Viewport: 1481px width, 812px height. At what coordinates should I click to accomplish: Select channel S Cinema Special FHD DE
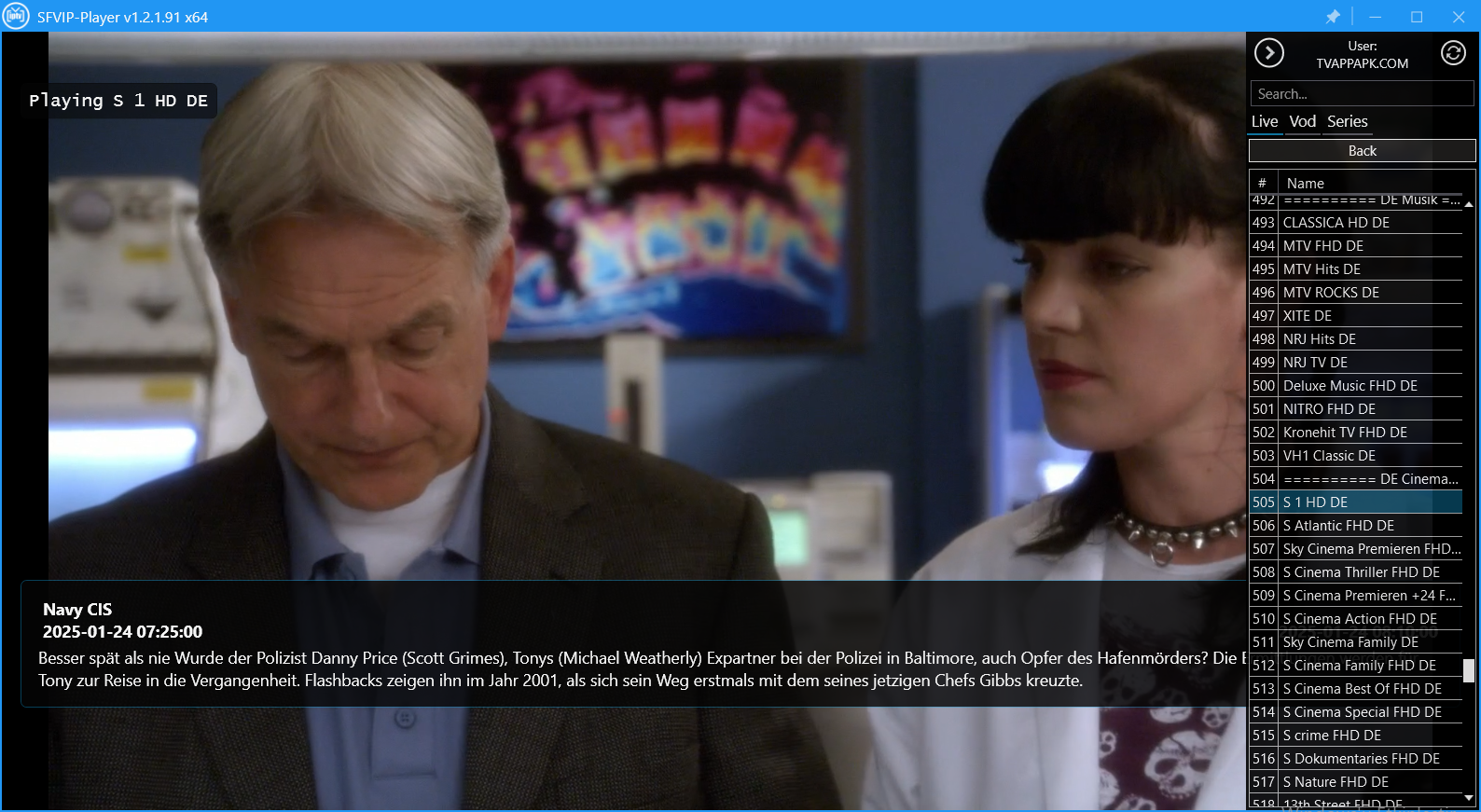pyautogui.click(x=1356, y=712)
